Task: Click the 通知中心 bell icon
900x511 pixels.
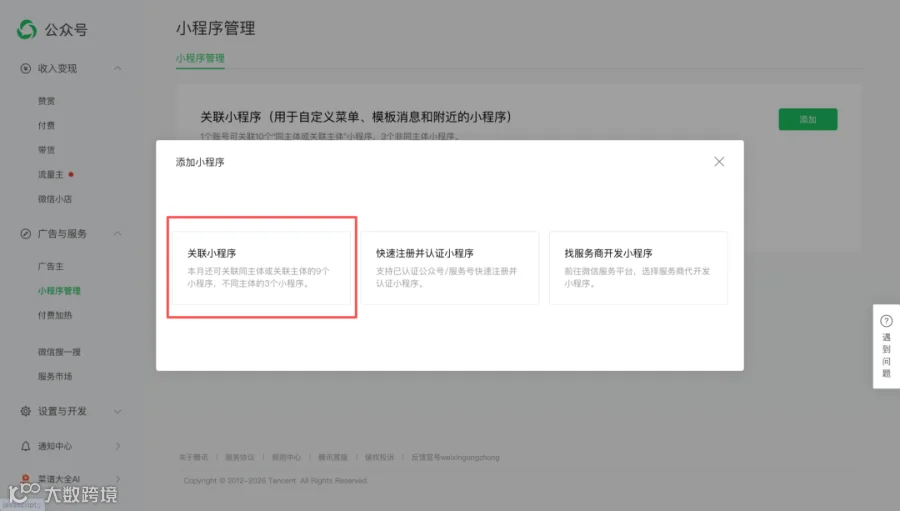Action: pyautogui.click(x=25, y=446)
